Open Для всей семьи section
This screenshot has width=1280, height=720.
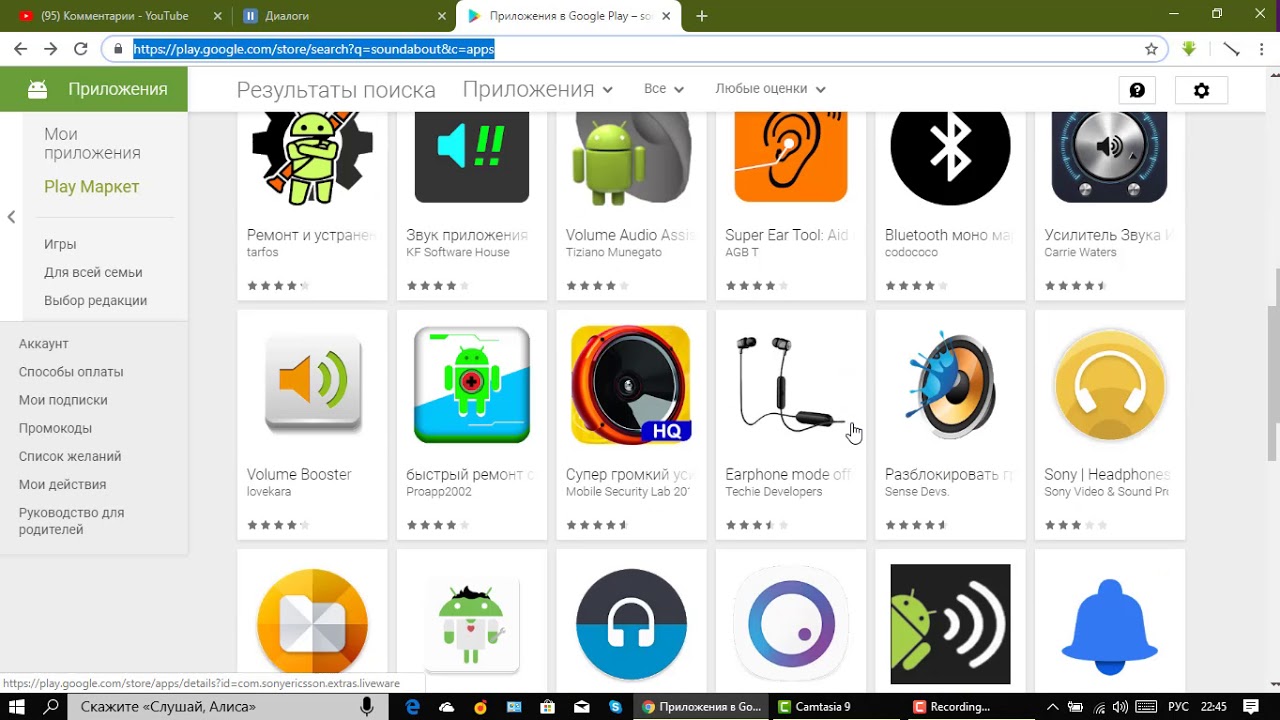(93, 272)
